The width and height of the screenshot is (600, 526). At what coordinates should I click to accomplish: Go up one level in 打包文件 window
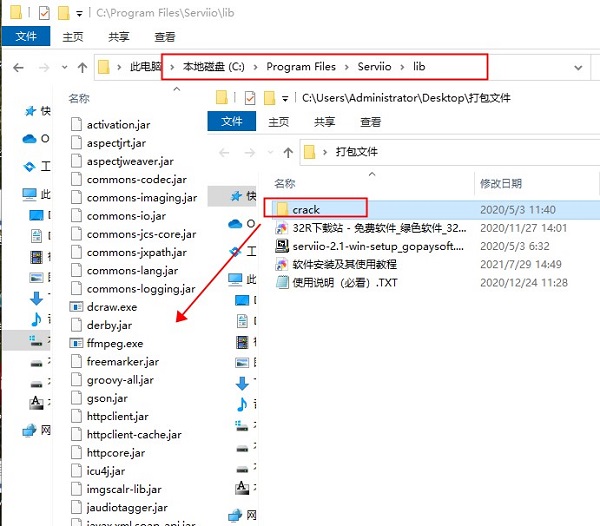[x=288, y=153]
